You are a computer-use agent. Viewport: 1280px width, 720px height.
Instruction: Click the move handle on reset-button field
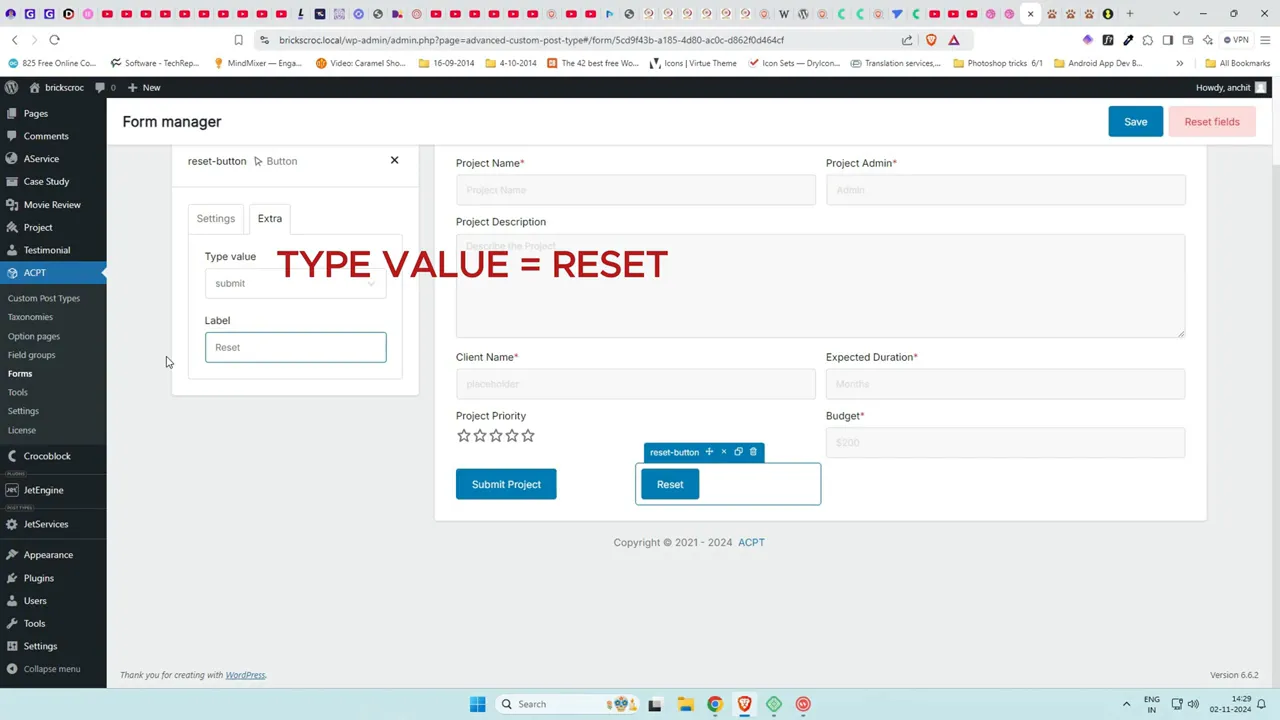pos(709,452)
